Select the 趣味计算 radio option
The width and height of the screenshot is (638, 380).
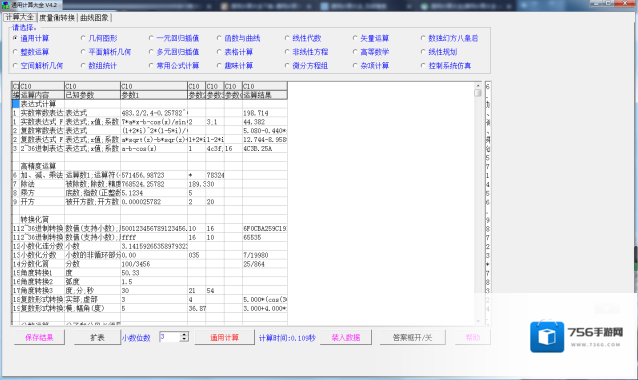[x=235, y=66]
